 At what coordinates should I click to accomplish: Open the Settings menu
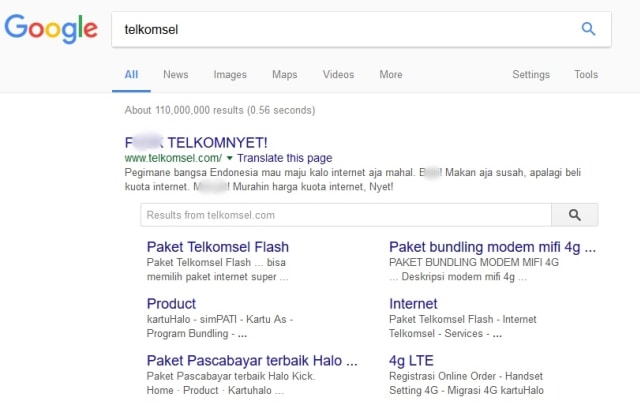click(531, 75)
